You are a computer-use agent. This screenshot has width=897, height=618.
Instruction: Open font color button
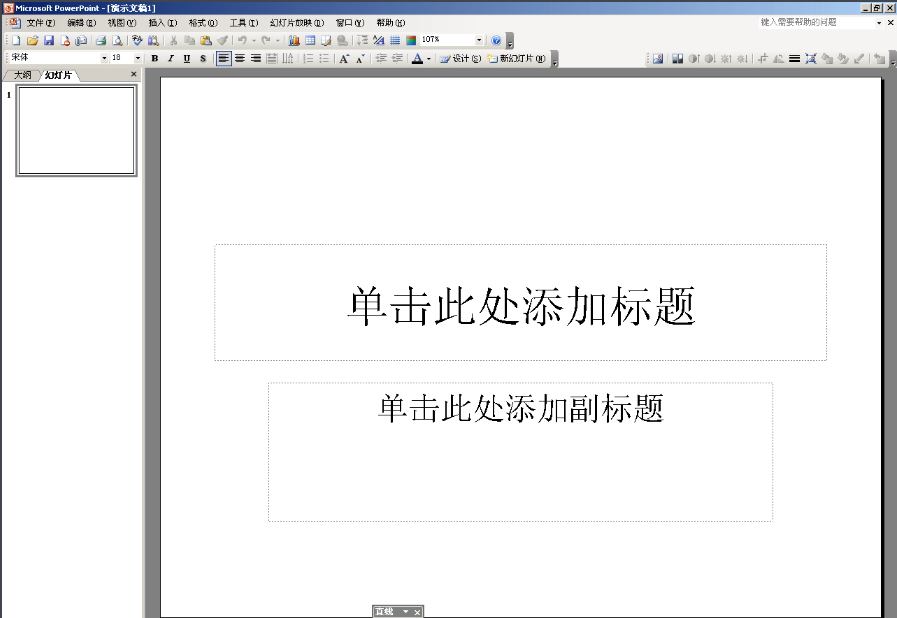418,58
